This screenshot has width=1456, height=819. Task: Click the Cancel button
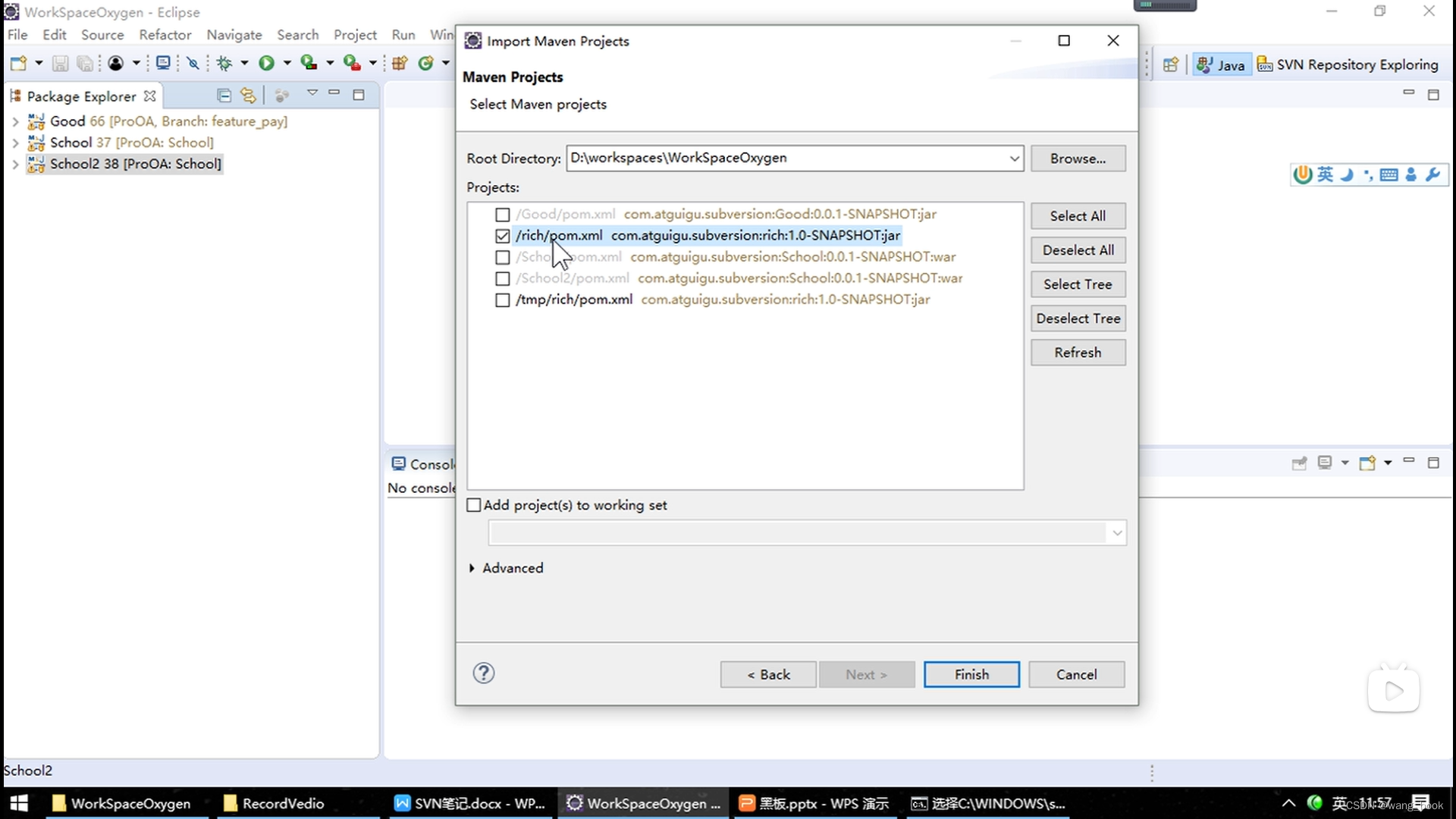(1076, 674)
